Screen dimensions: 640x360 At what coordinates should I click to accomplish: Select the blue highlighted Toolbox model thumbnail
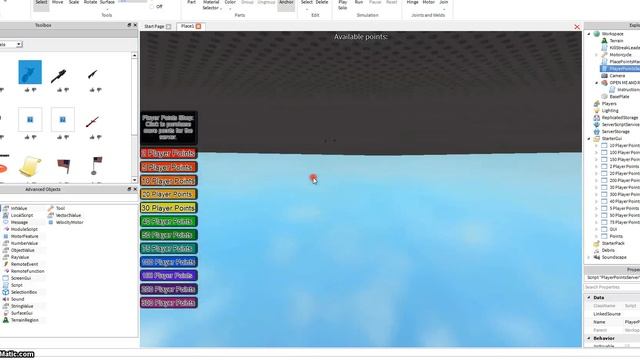click(x=30, y=72)
